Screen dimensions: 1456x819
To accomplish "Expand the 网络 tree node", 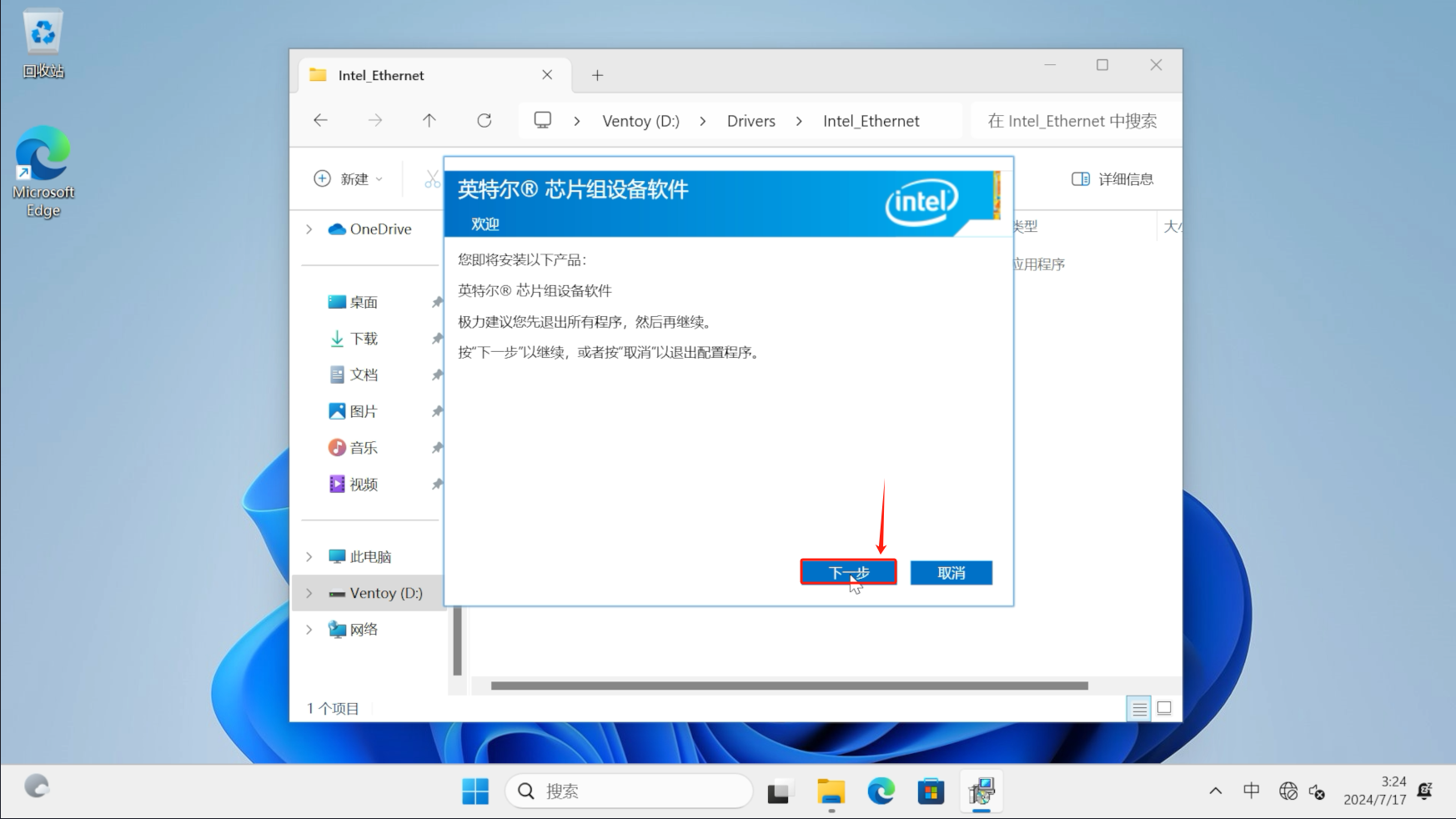I will pyautogui.click(x=309, y=630).
